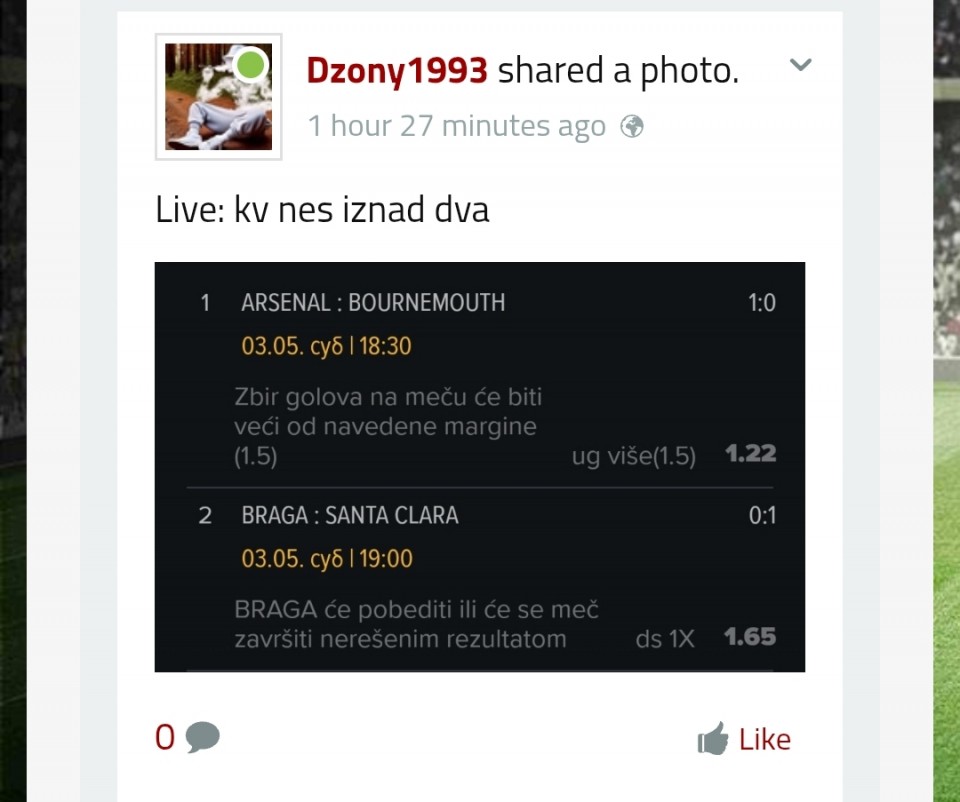The width and height of the screenshot is (960, 802).
Task: Click the 'ug više(1.5)' bet label
Action: click(x=634, y=456)
